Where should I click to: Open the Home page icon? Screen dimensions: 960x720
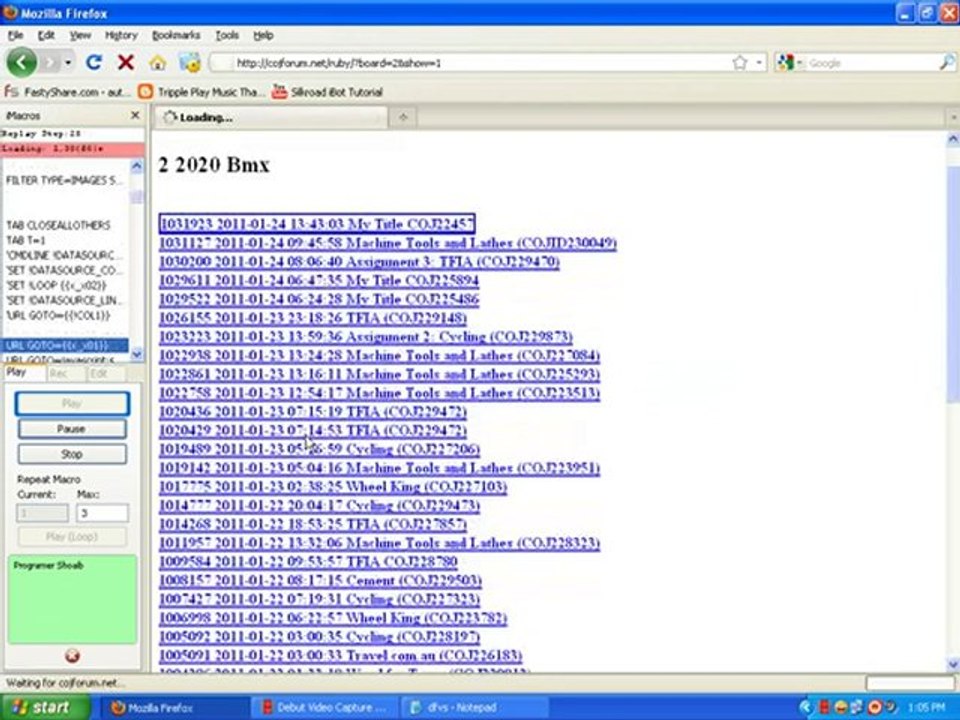point(157,62)
